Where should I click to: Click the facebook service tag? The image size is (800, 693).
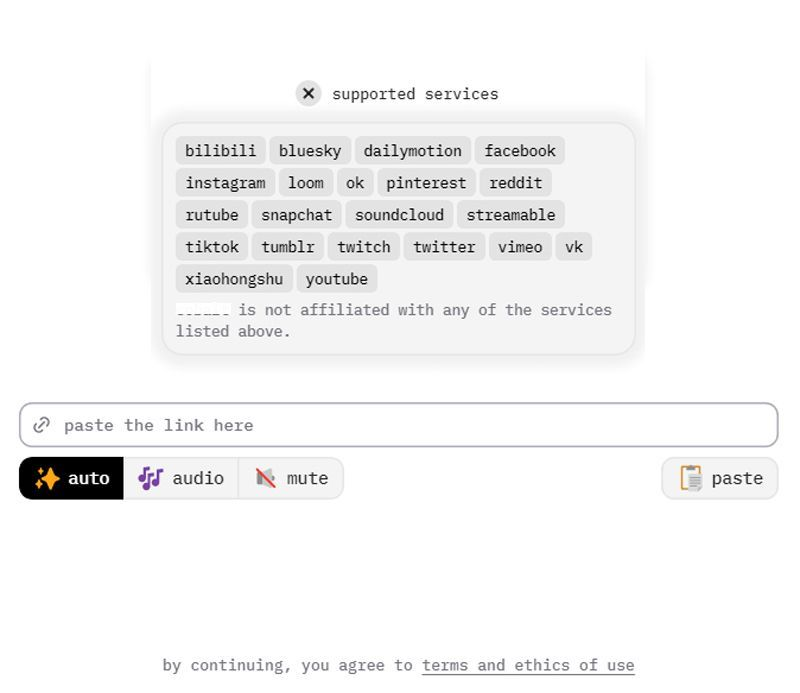(x=520, y=151)
